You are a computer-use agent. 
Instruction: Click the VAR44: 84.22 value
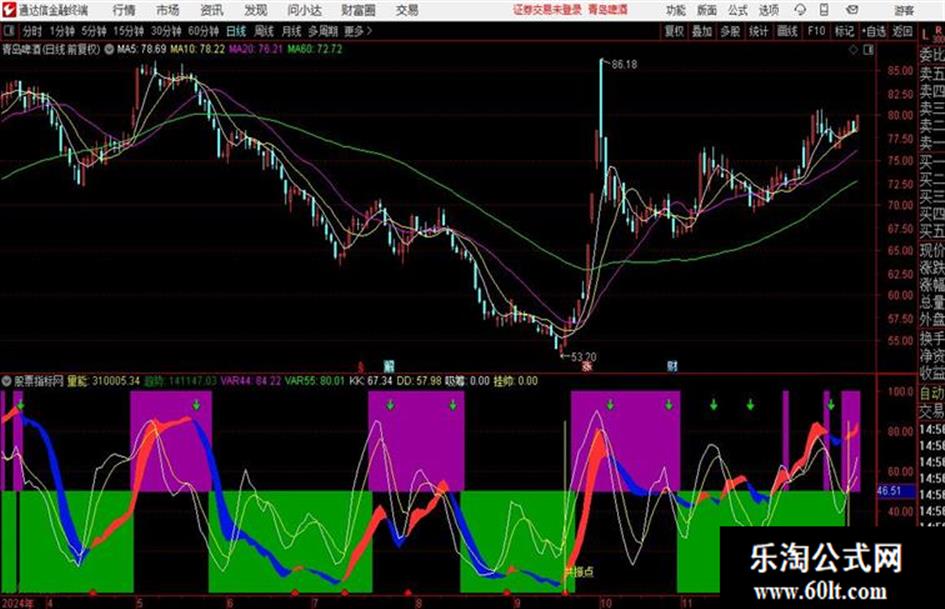(x=251, y=381)
